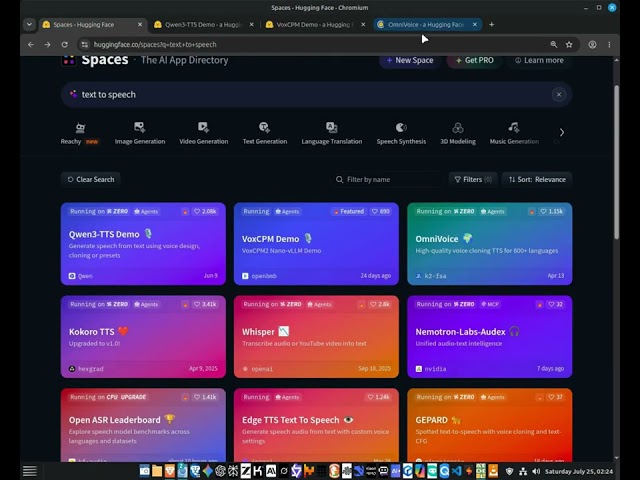Open Visual Studio Code from the taskbar
Image resolution: width=640 pixels, height=480 pixels.
456,471
